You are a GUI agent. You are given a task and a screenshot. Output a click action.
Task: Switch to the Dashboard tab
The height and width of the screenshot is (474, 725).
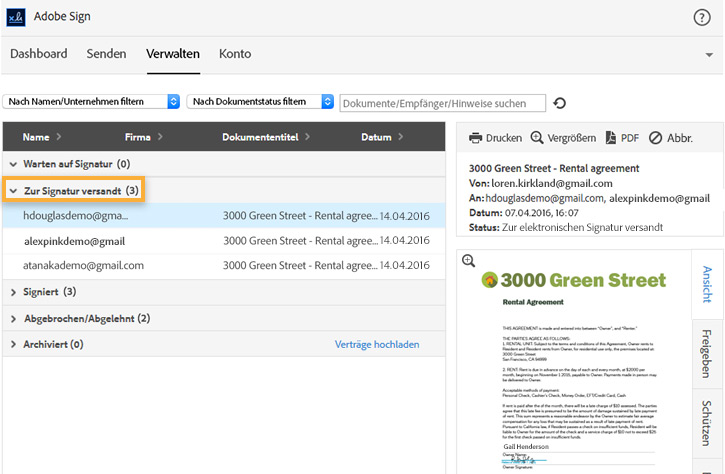[38, 53]
